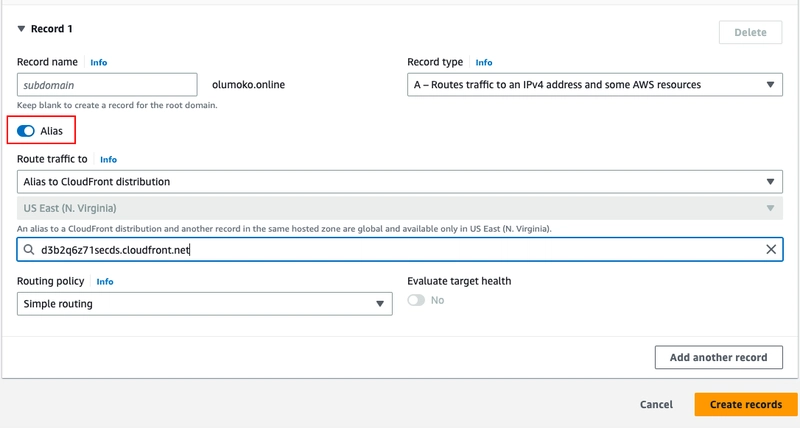This screenshot has height=428, width=800.
Task: Cancel the record creation
Action: click(656, 405)
